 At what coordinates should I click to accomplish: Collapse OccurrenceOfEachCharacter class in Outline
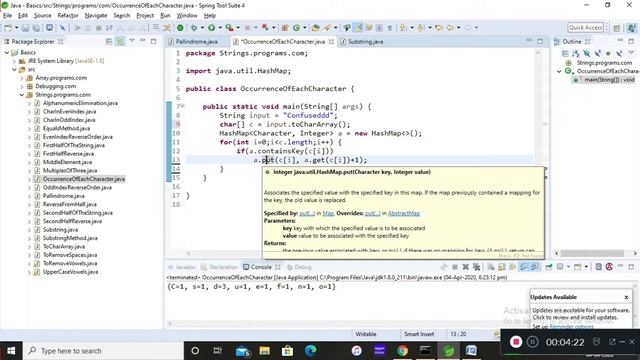tap(559, 71)
